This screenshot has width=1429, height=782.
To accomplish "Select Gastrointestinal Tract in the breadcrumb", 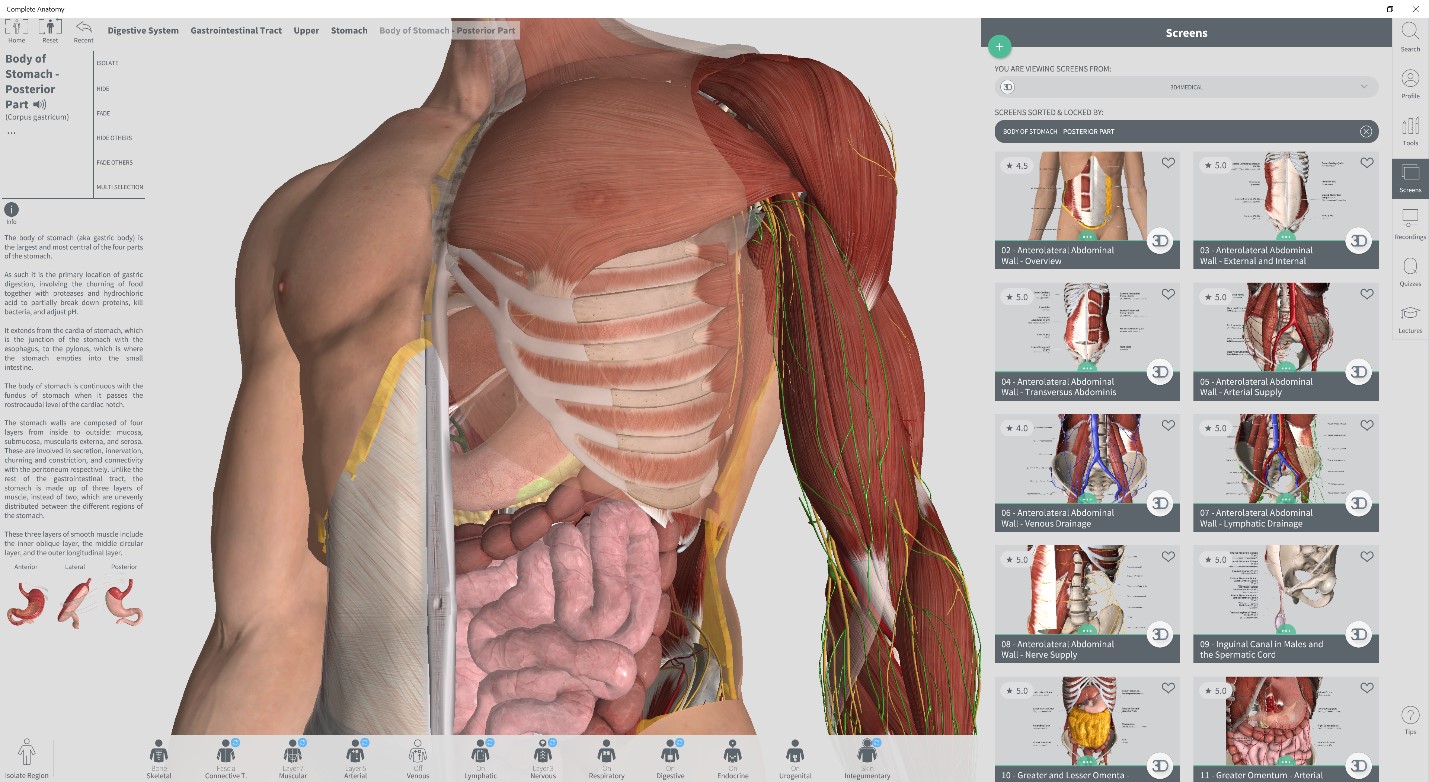I will 236,31.
